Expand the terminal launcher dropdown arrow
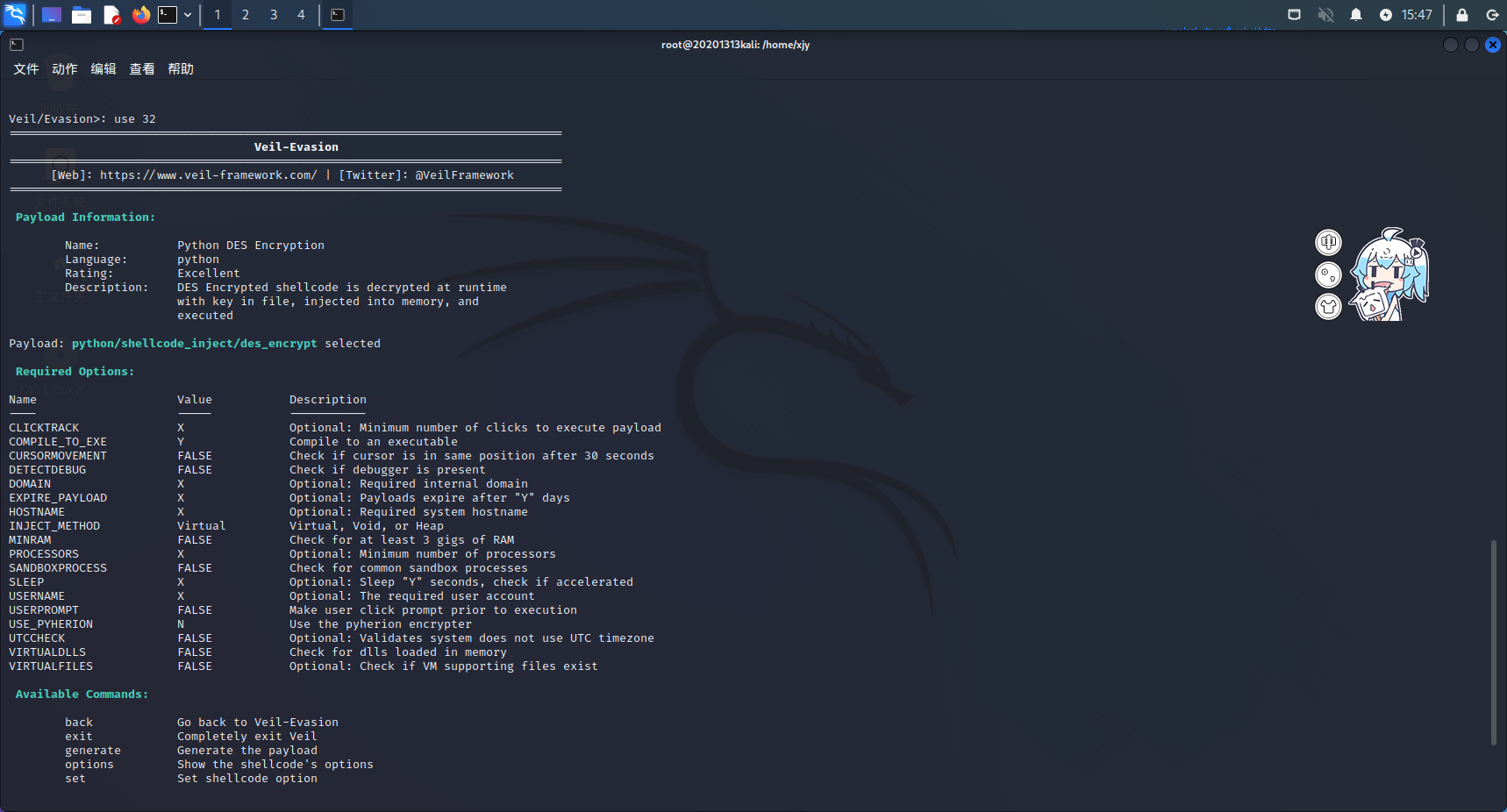Screen dimensions: 1507x812 pyautogui.click(x=188, y=15)
